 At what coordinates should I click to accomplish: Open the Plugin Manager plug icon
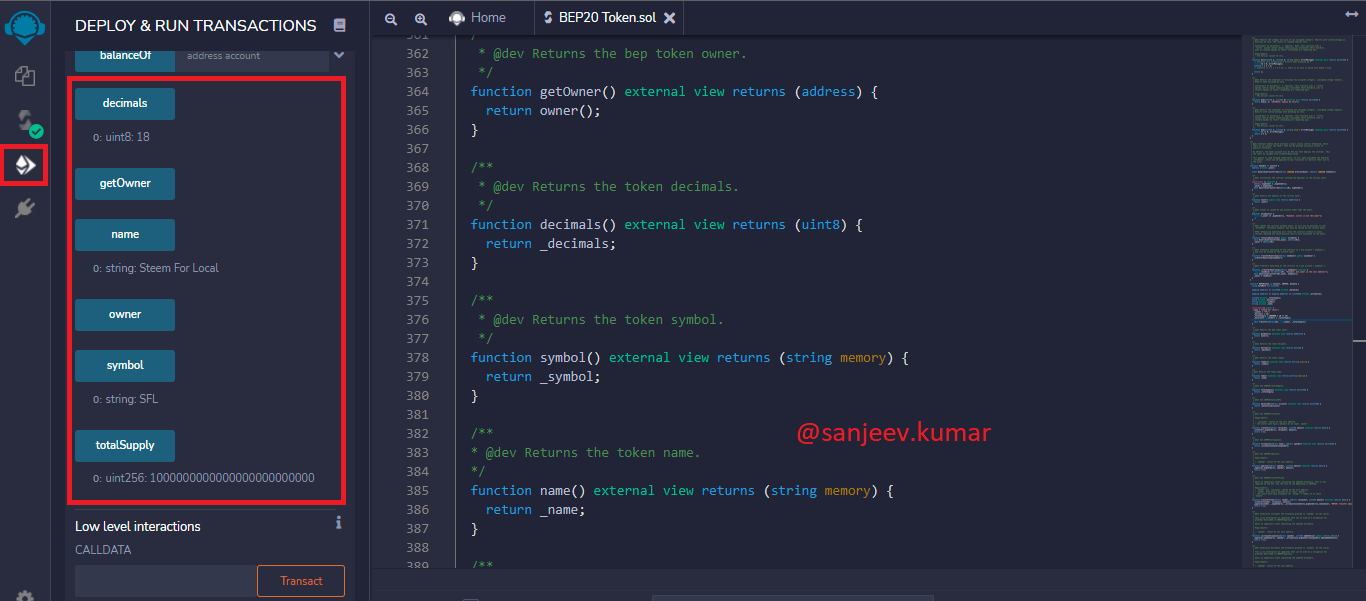click(x=25, y=208)
